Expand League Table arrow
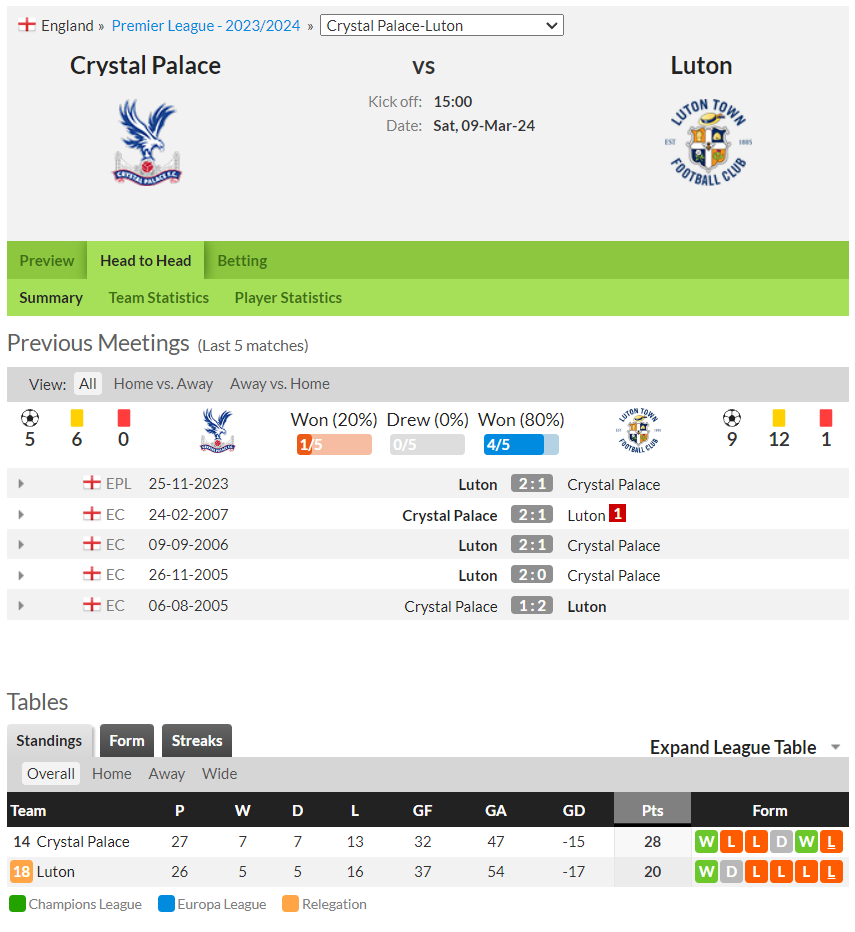 click(x=835, y=747)
